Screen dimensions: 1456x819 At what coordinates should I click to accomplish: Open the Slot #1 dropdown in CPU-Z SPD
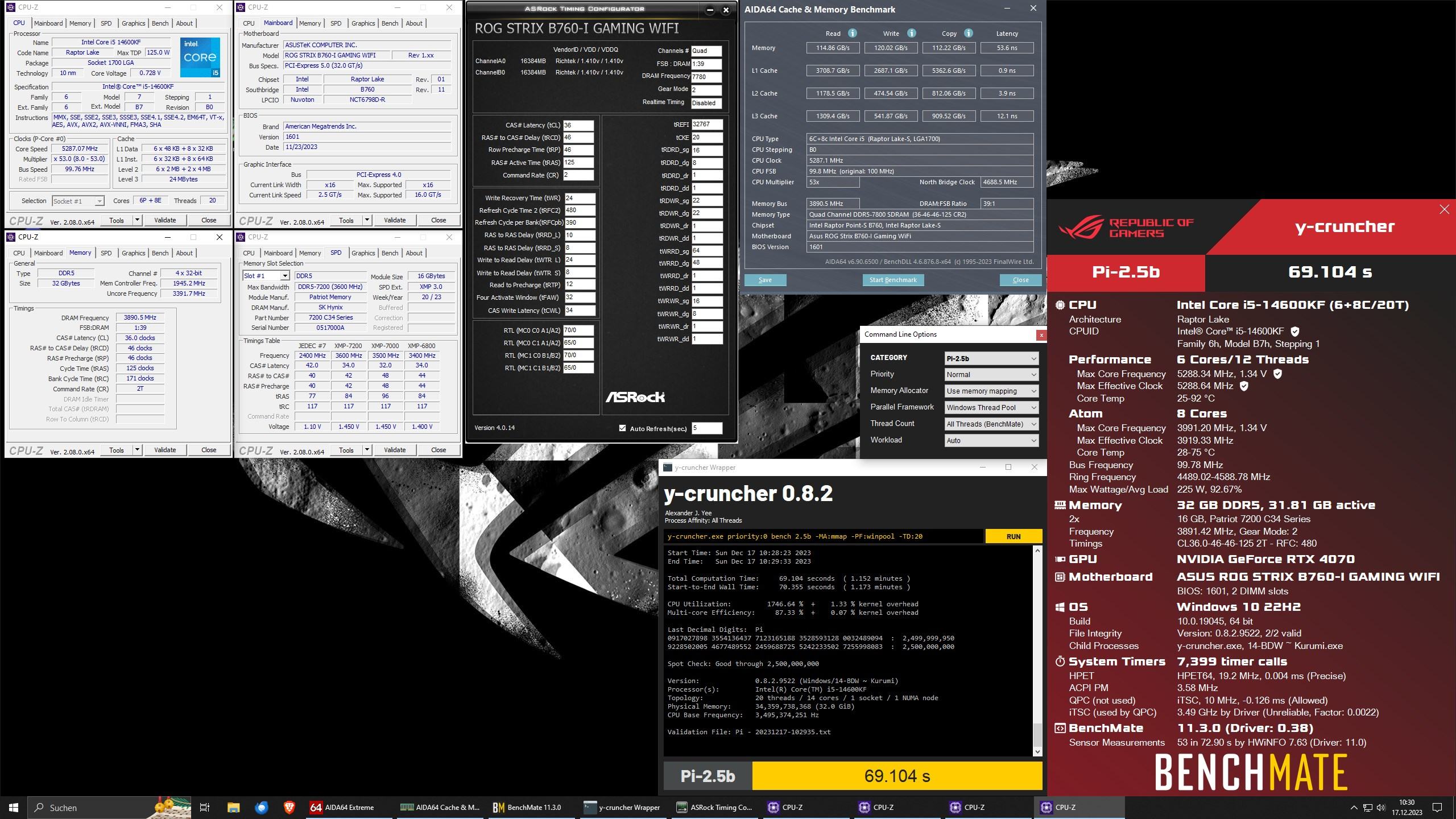[x=266, y=276]
